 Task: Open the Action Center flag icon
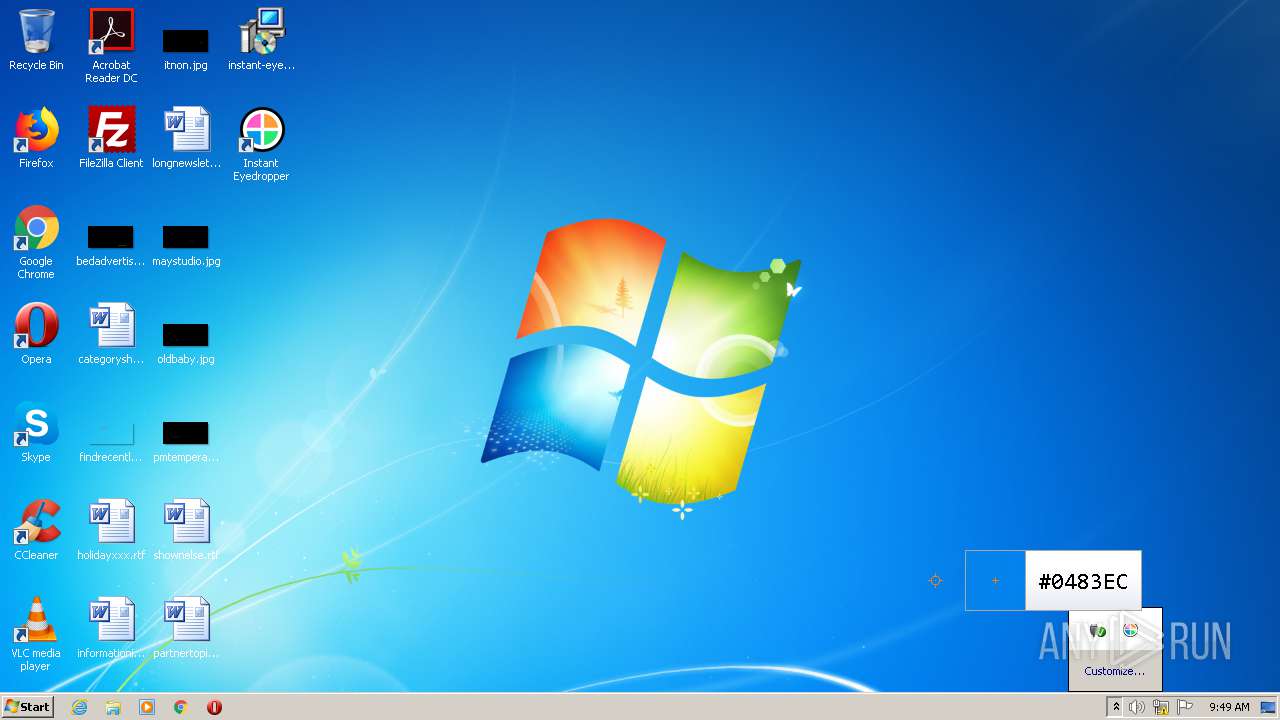pyautogui.click(x=1185, y=707)
